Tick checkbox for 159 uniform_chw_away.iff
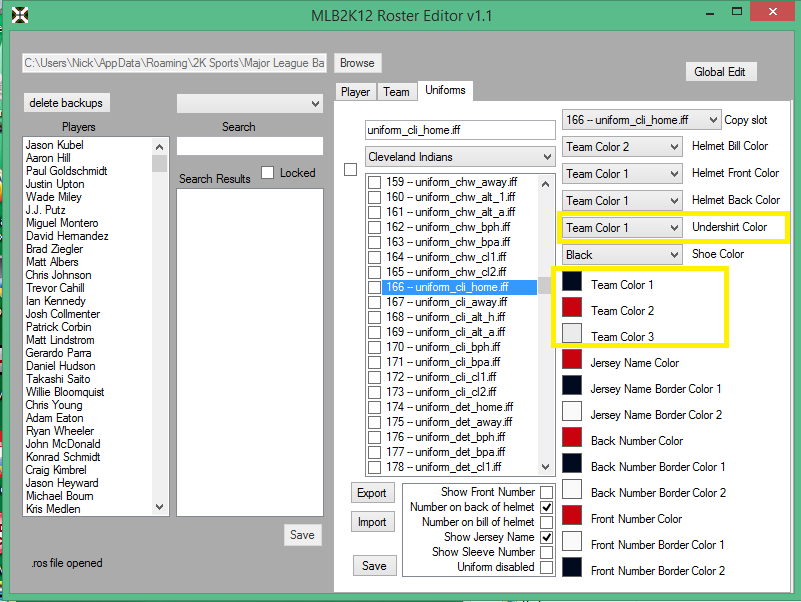The width and height of the screenshot is (801, 602). 374,182
